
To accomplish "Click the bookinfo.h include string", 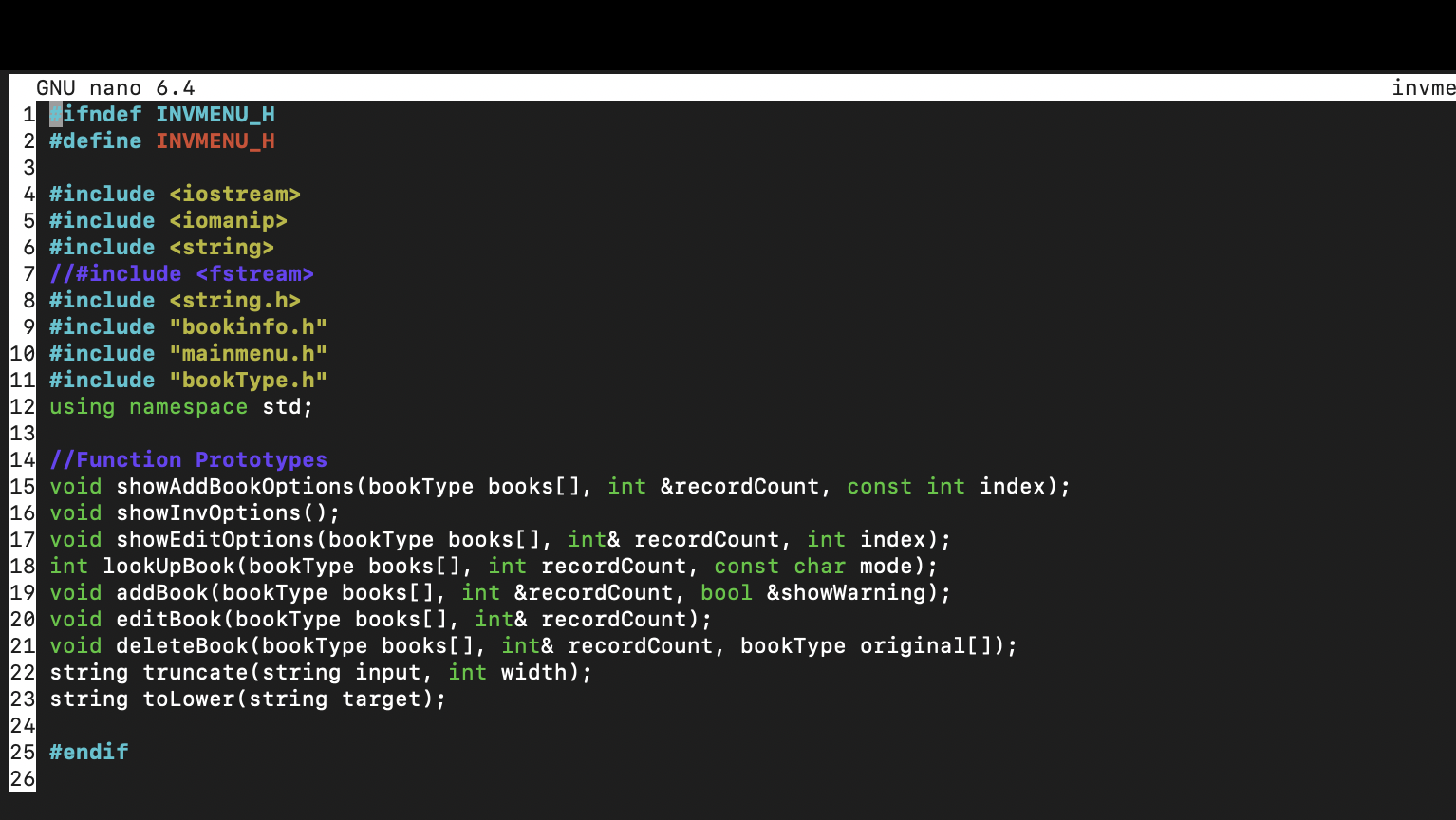I will (x=189, y=326).
